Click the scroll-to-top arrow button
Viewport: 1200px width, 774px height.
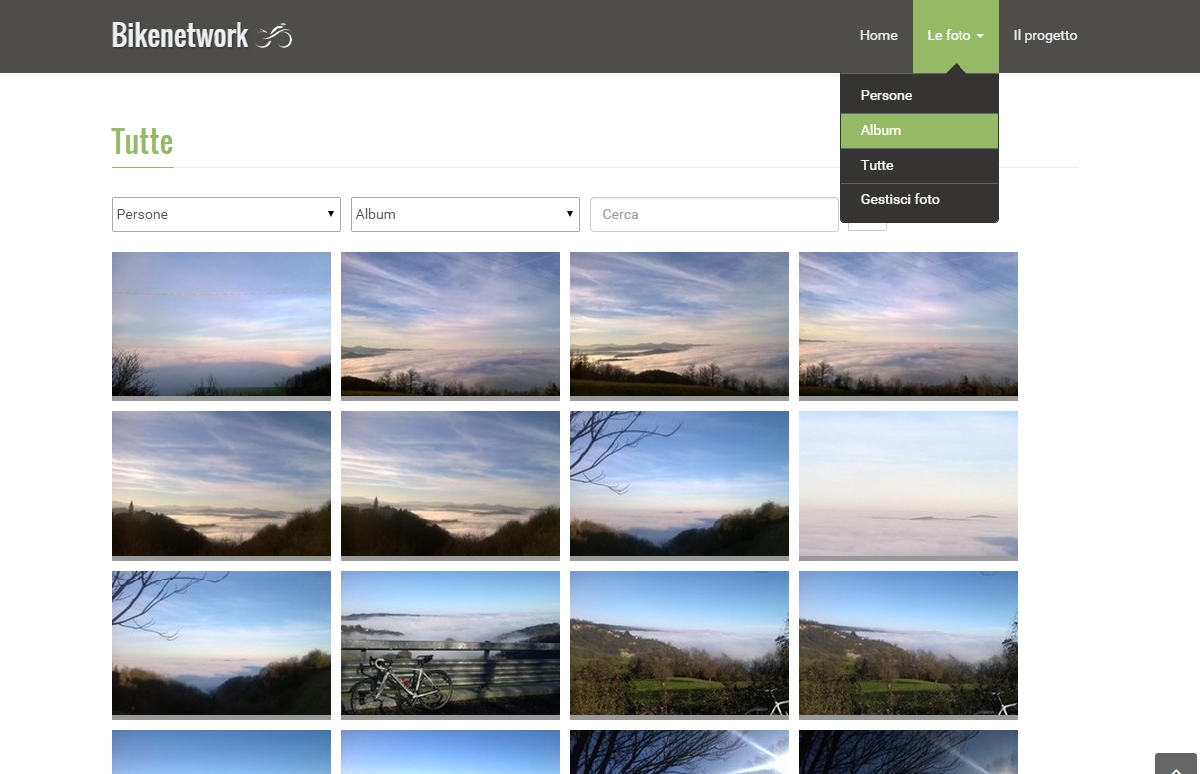point(1176,764)
